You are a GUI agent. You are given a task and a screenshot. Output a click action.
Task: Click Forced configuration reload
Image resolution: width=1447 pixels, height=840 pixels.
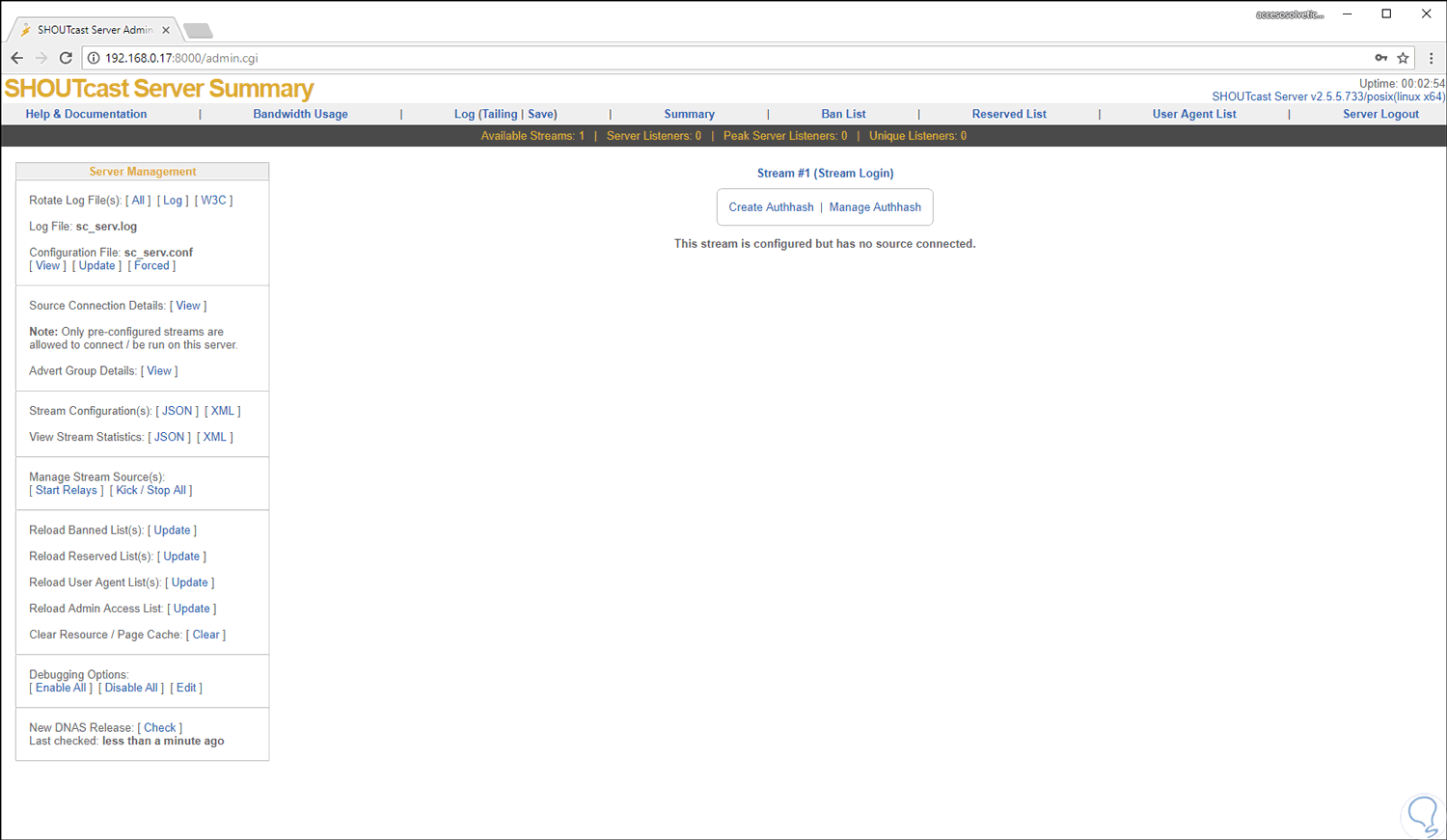pyautogui.click(x=151, y=266)
